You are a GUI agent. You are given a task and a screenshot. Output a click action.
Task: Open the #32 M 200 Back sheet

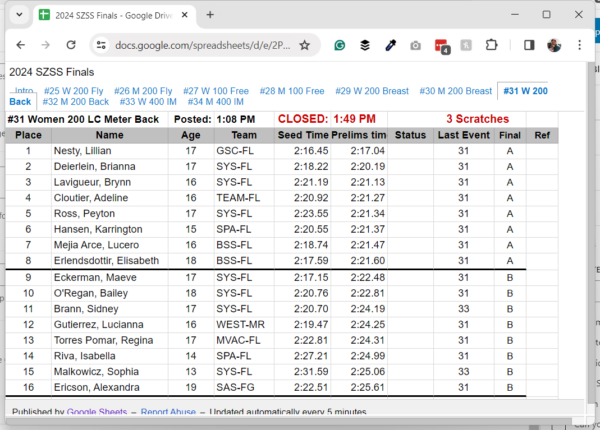click(76, 102)
